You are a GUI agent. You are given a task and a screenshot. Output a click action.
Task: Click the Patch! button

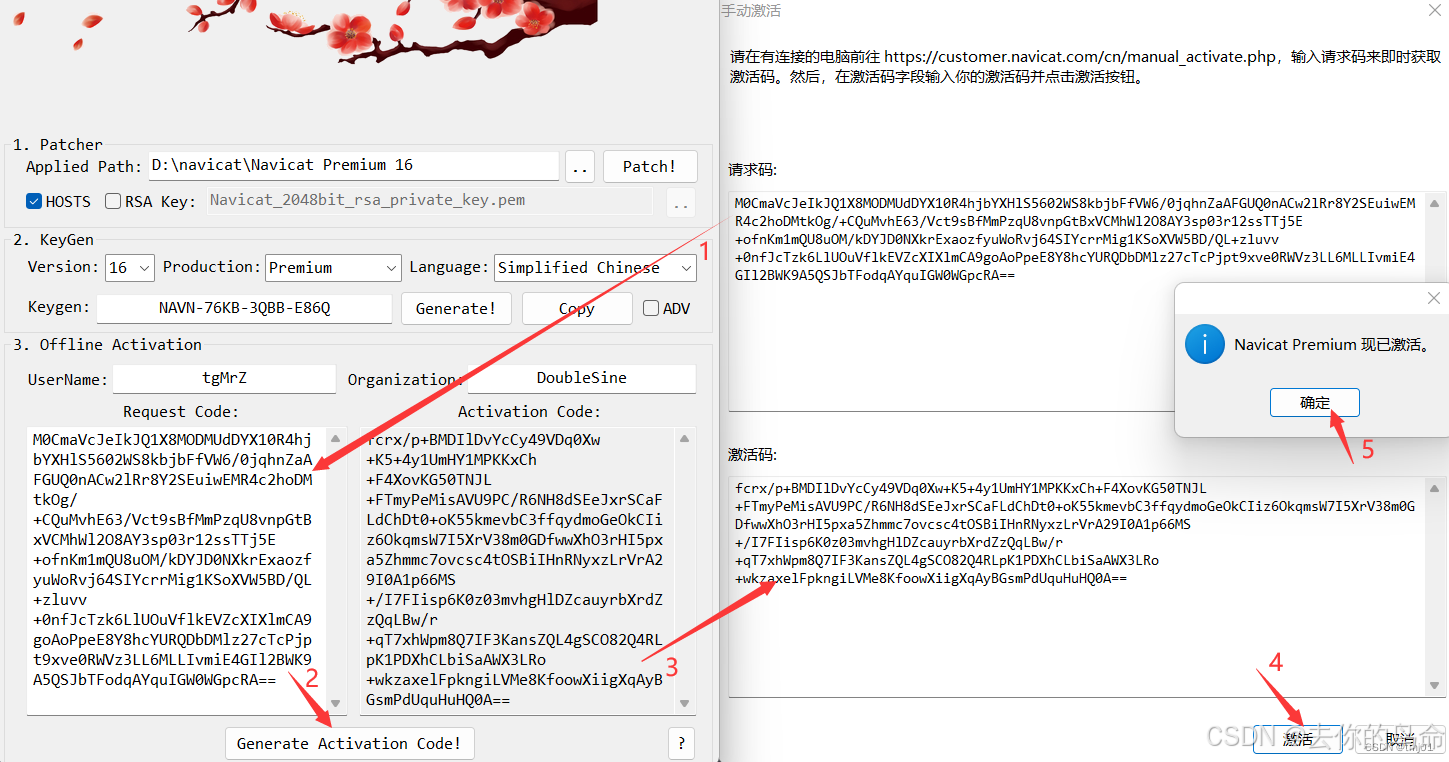(x=650, y=166)
